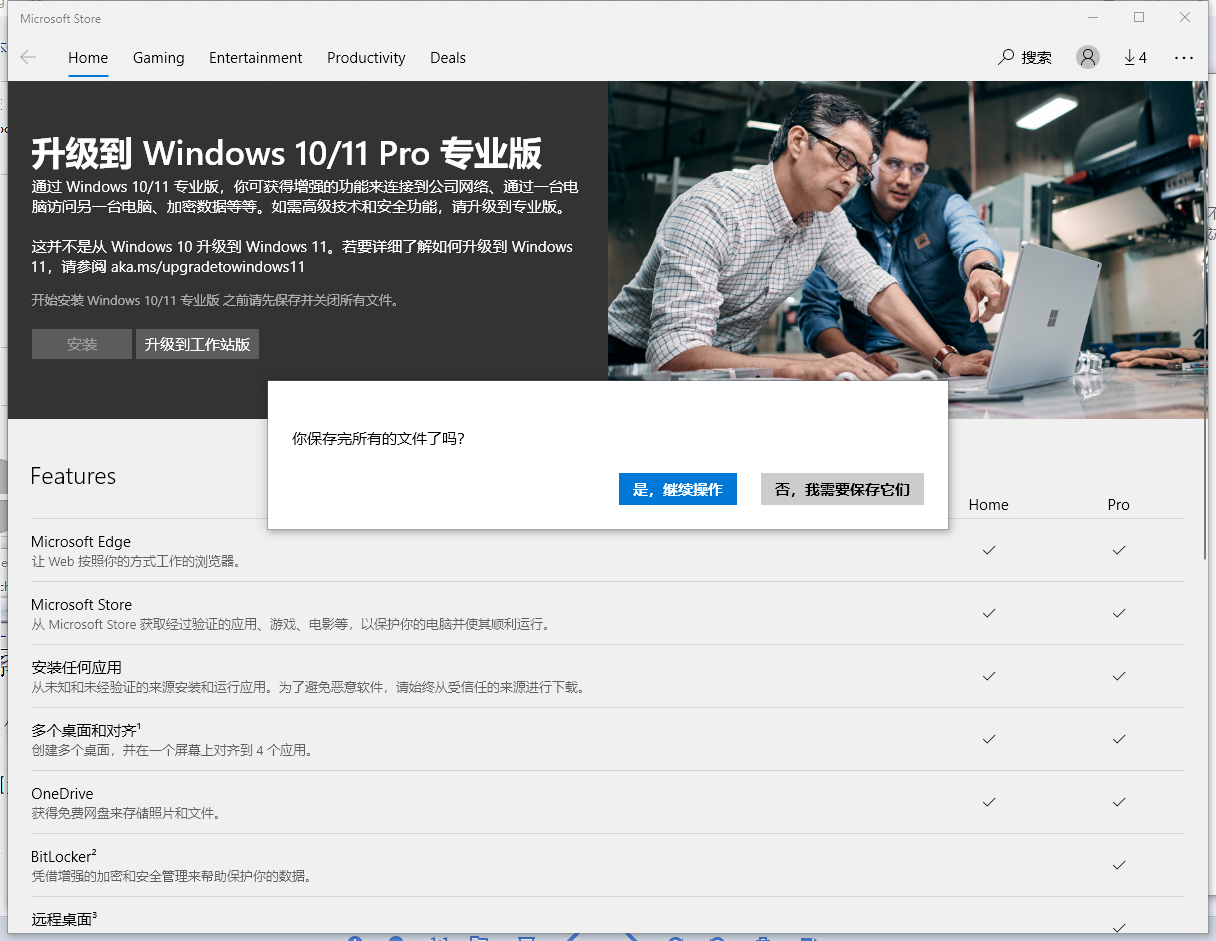Select the Deals tab
1216x941 pixels.
448,58
